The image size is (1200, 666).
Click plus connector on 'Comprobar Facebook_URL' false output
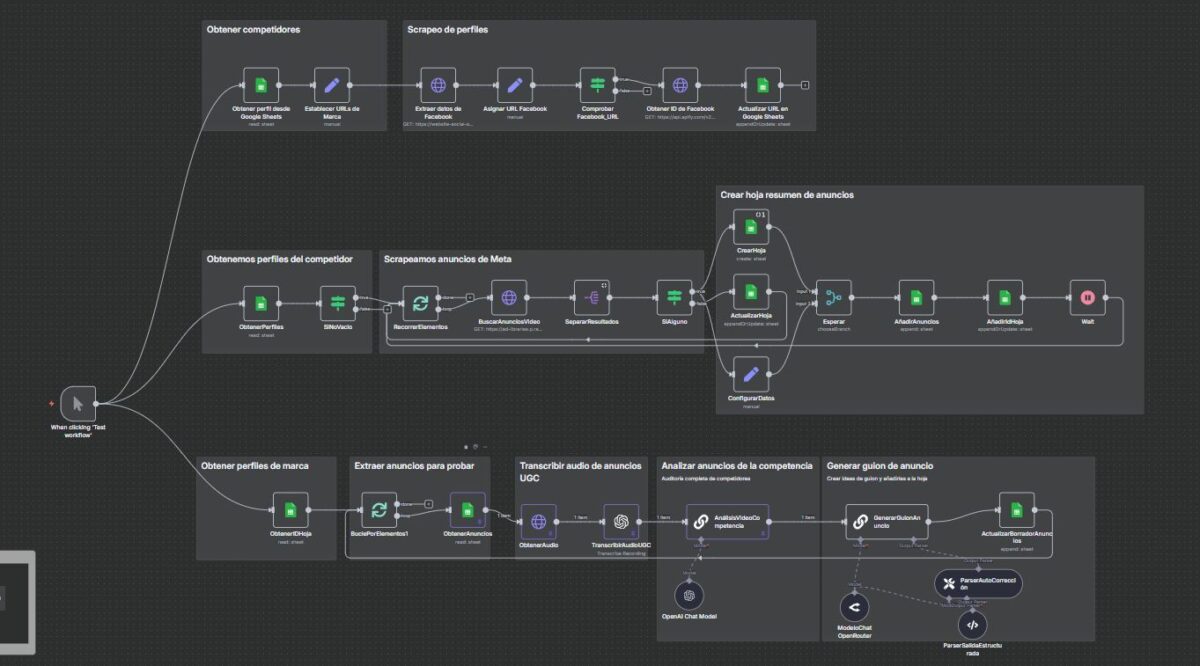pos(647,91)
